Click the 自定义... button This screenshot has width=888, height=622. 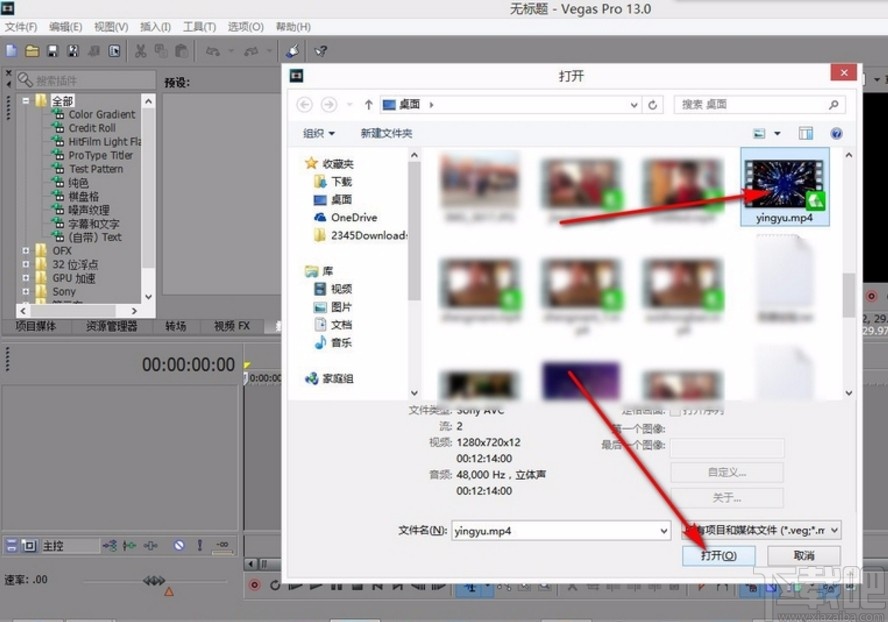727,472
